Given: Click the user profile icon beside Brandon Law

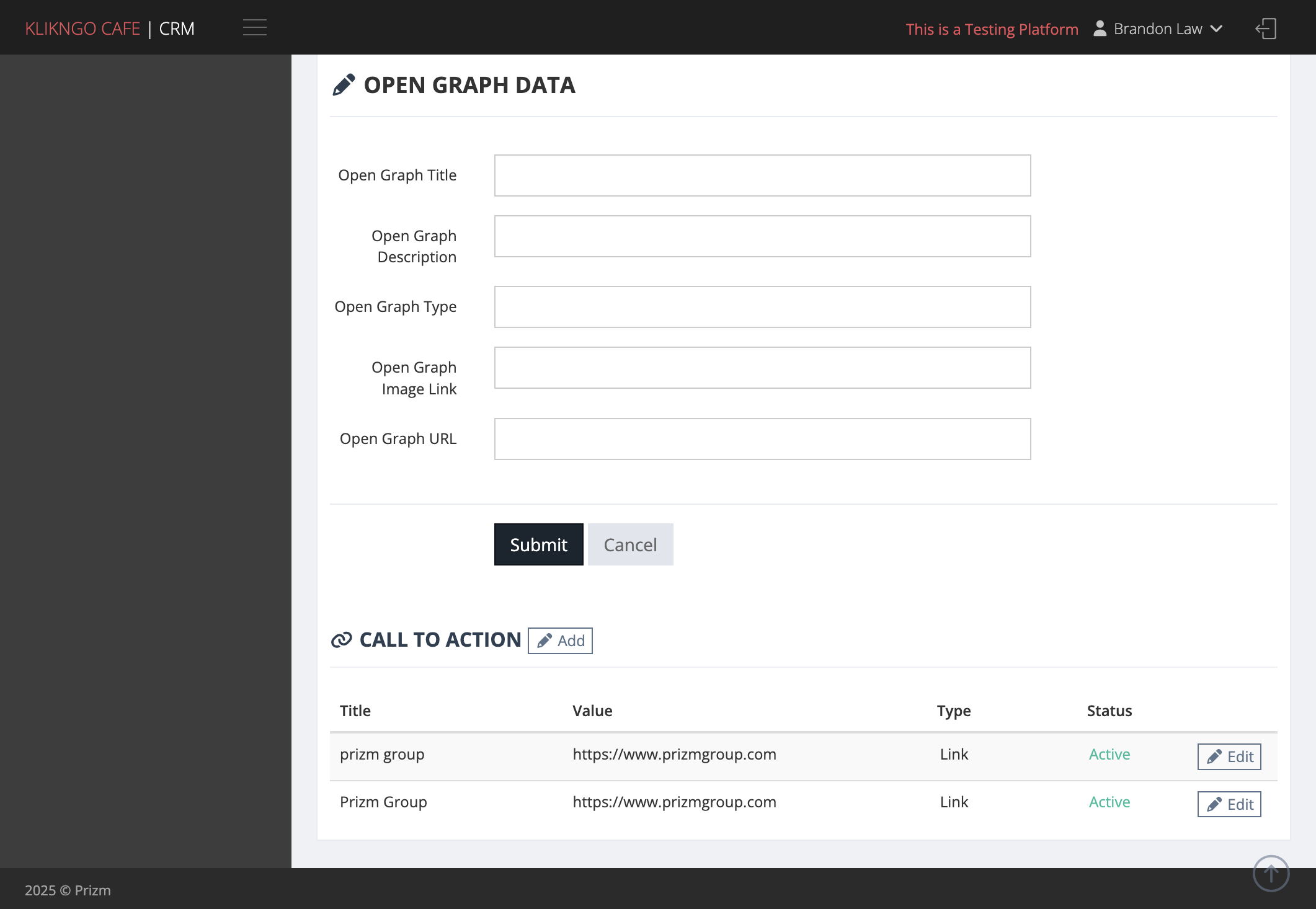Looking at the screenshot, I should click(x=1100, y=29).
